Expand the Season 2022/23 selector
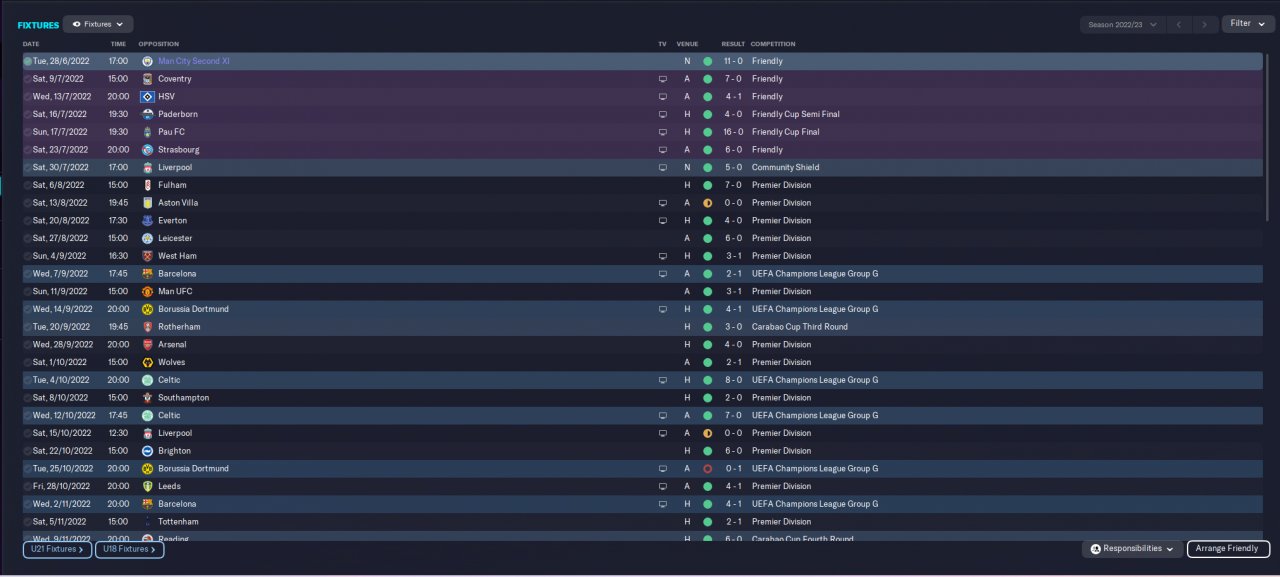Screen dimensions: 1280x577 pyautogui.click(x=1122, y=24)
